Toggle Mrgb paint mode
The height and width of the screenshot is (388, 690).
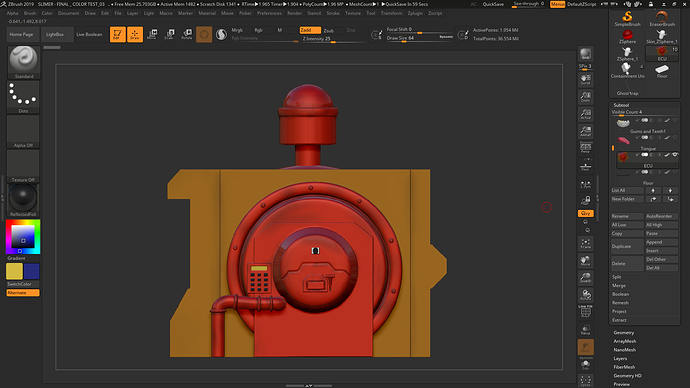coord(237,30)
